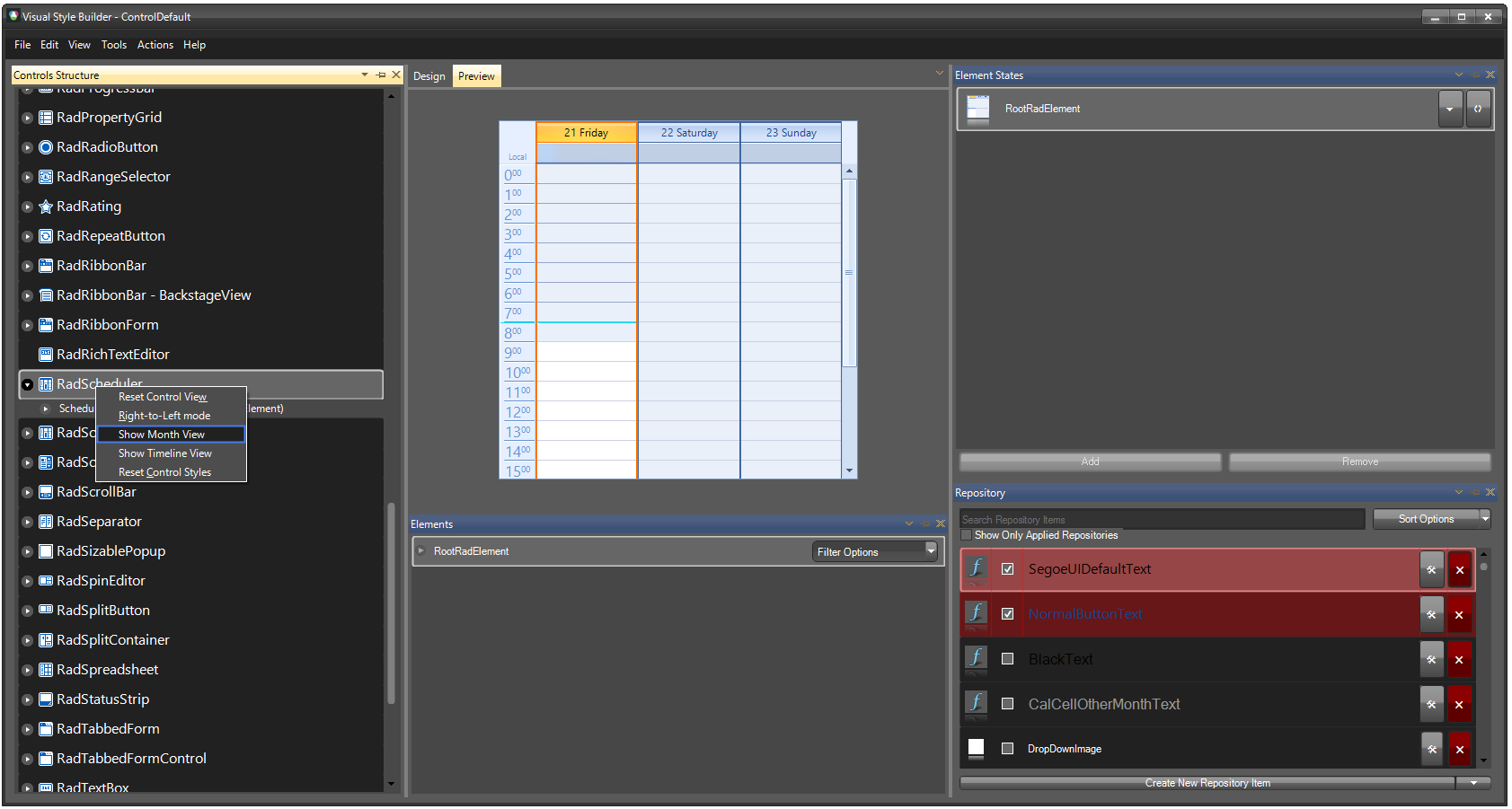Check the DropDownImage checkbox

click(1008, 749)
